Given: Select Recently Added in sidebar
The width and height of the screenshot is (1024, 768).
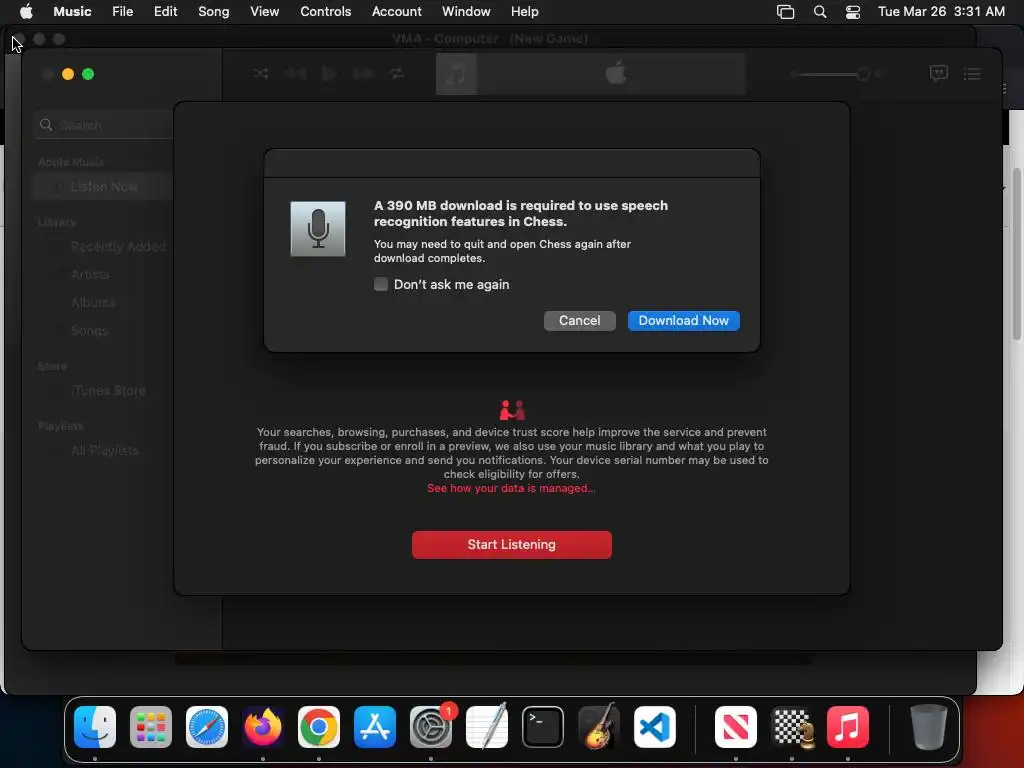Looking at the screenshot, I should click(118, 247).
